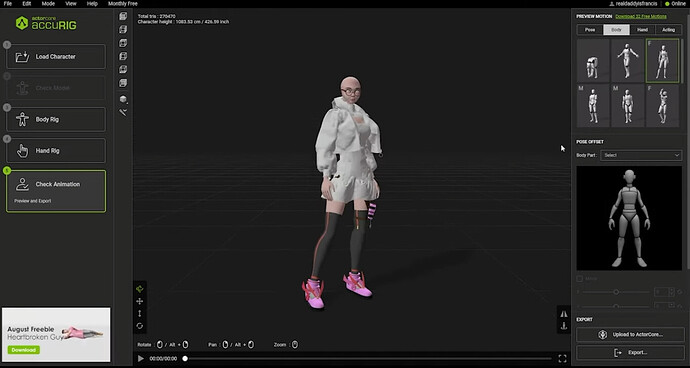Click the mirror motion icon above ground icon
This screenshot has width=690, height=368.
[x=564, y=314]
